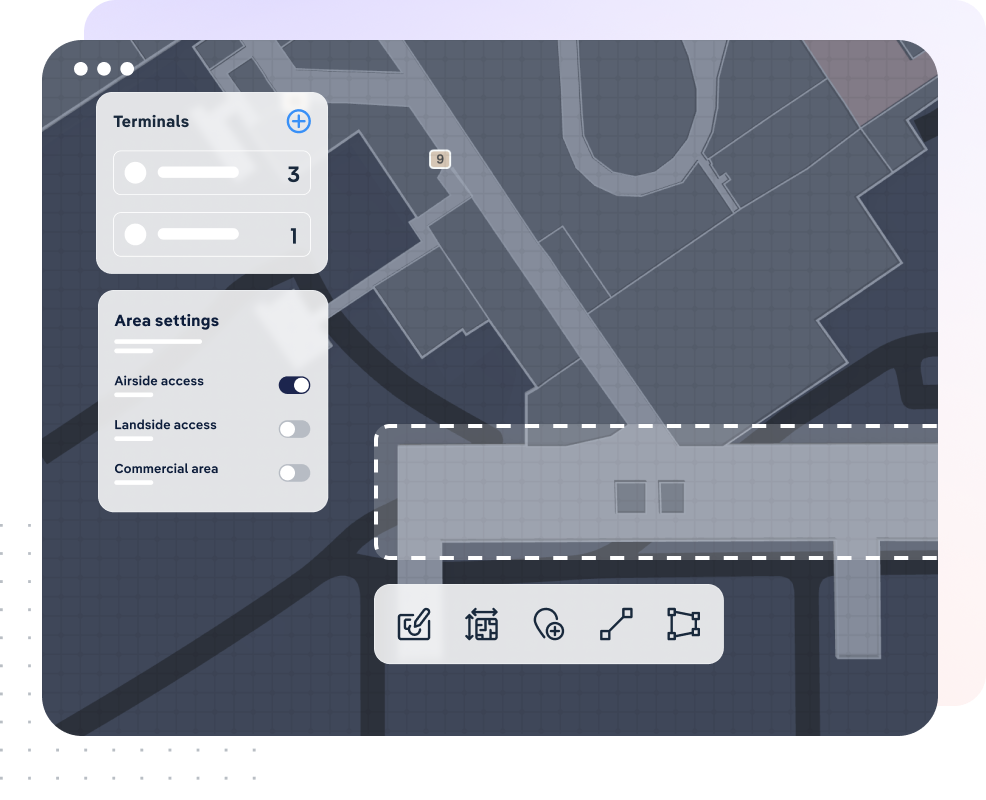Image resolution: width=986 pixels, height=800 pixels.
Task: Click the right square inside dashed selection
Action: [672, 497]
